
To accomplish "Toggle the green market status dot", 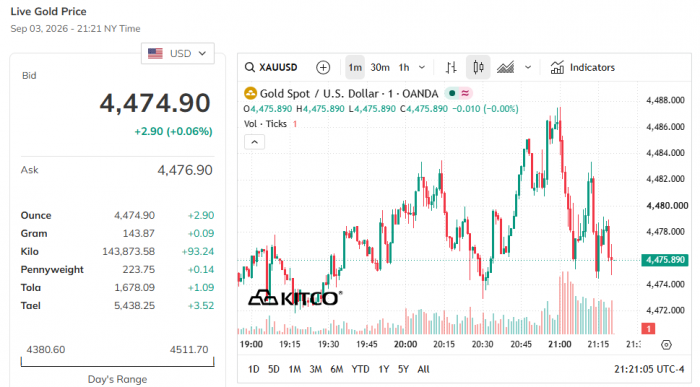I will click(x=452, y=93).
